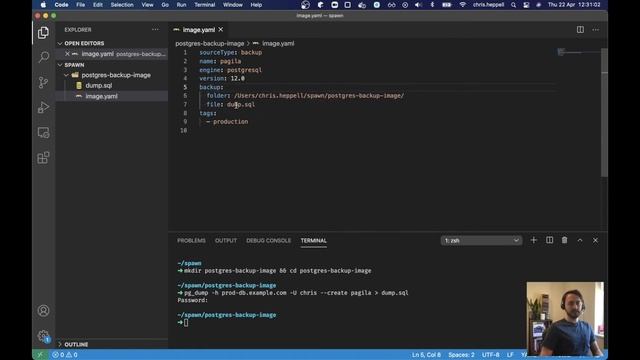Kill terminal with trash icon
This screenshot has width=640, height=360.
coord(564,240)
